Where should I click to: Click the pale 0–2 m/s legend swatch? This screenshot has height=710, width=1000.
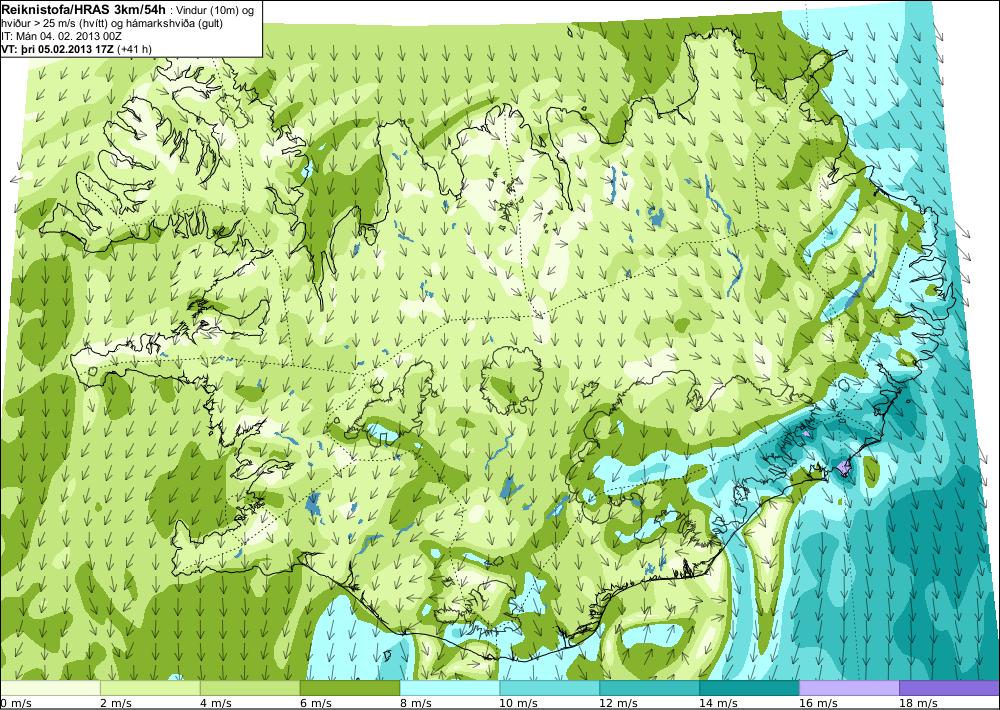50,688
